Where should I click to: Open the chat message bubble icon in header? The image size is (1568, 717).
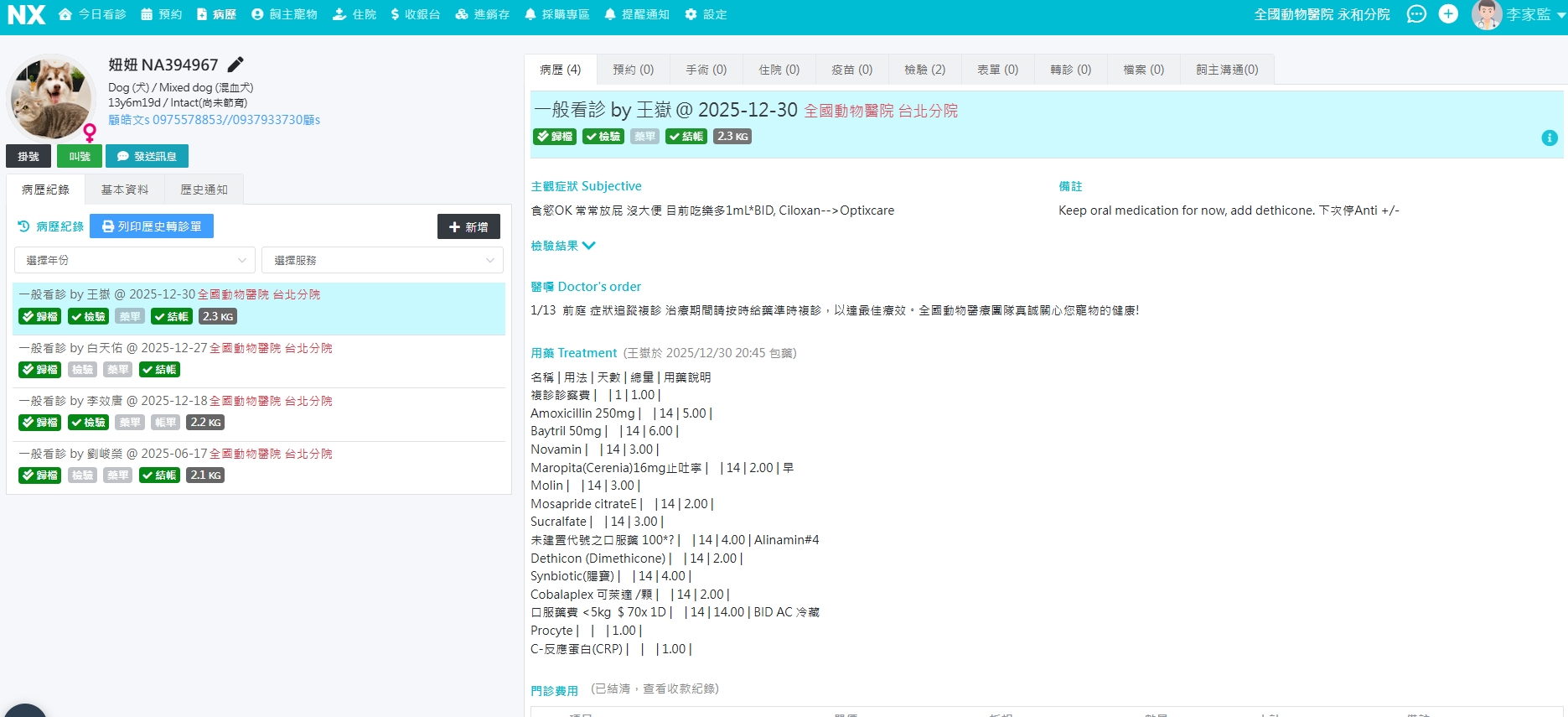[x=1415, y=14]
